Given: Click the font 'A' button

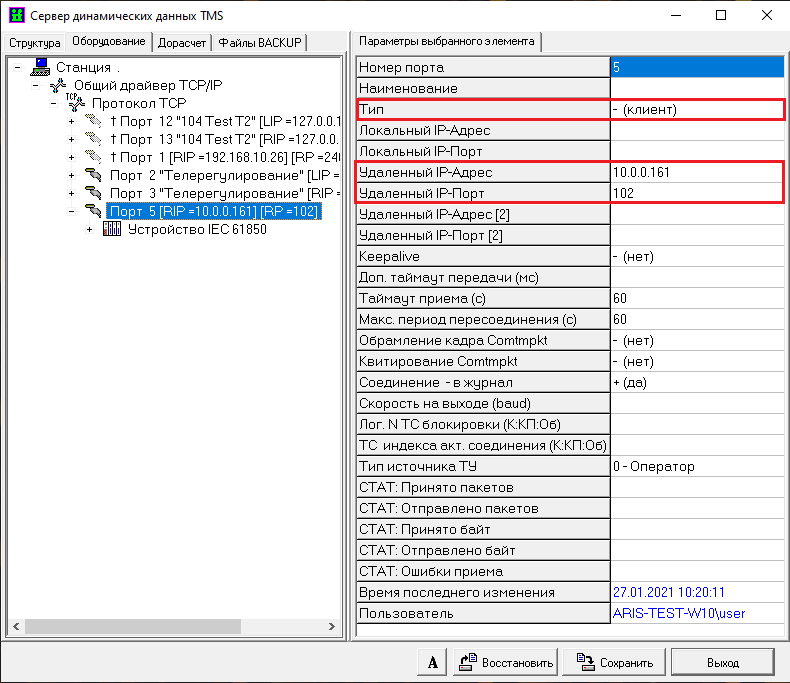Looking at the screenshot, I should tap(431, 662).
